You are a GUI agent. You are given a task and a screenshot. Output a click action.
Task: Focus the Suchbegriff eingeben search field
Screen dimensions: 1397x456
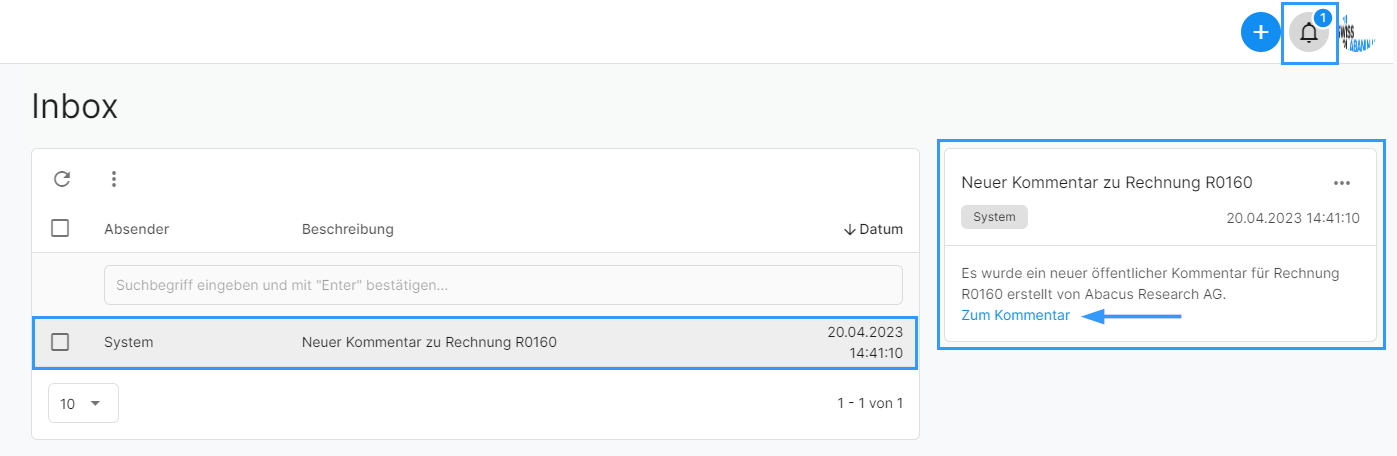(x=503, y=285)
